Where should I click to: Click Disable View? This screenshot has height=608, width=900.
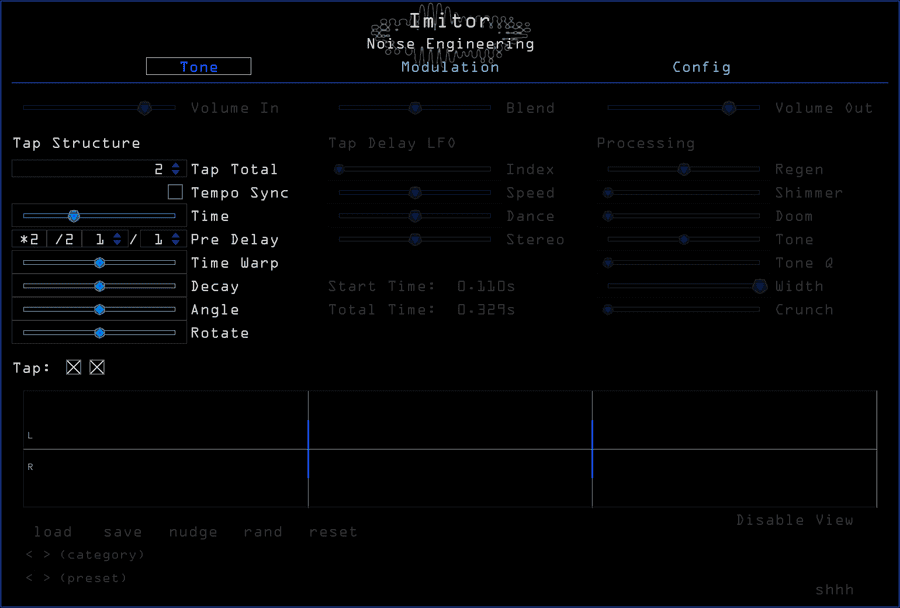tap(794, 520)
